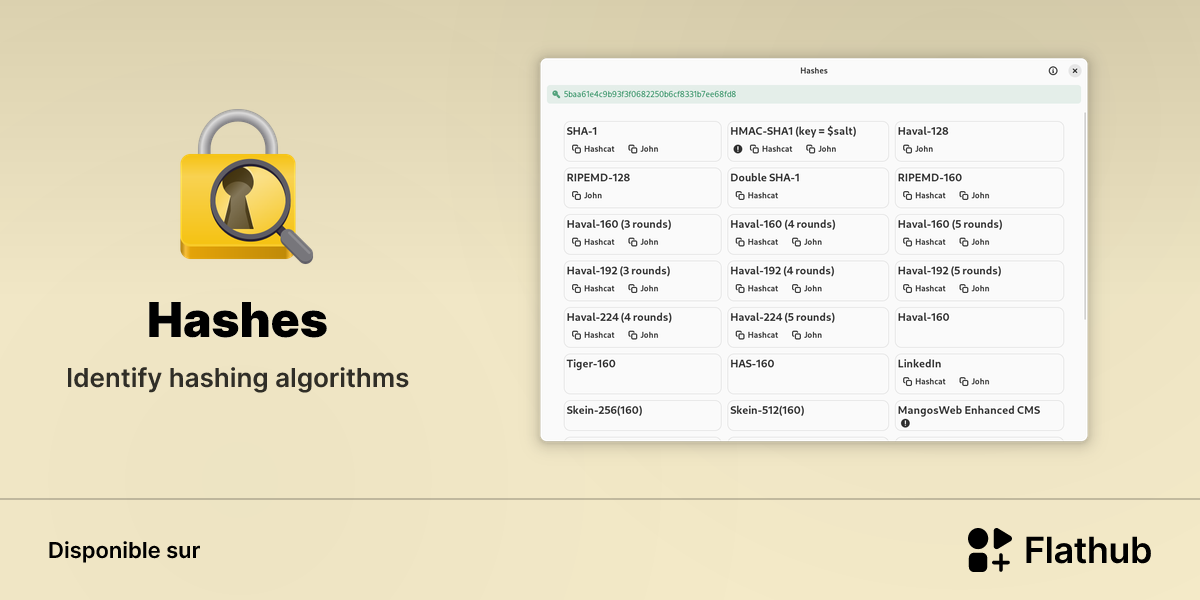Click the About info icon in the headerbar
The height and width of the screenshot is (600, 1200).
click(x=1053, y=71)
